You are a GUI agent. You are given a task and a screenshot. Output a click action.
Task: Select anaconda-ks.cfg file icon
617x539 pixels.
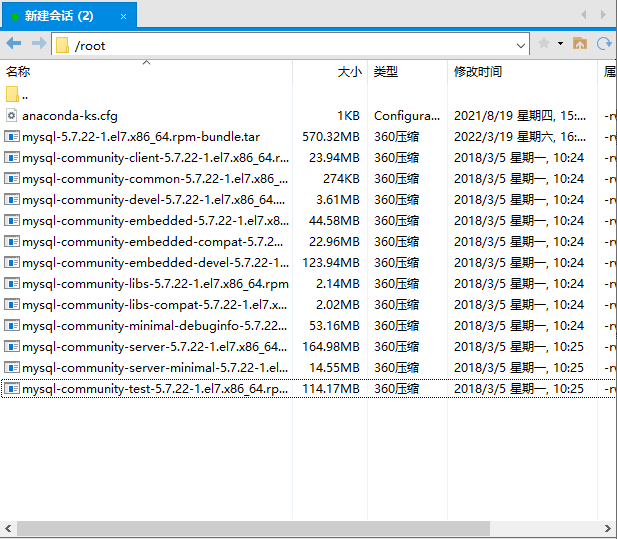point(12,115)
